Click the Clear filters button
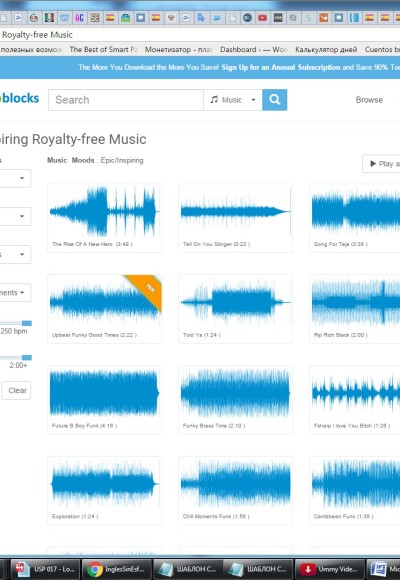Screen dimensions: 400x580 point(16,390)
